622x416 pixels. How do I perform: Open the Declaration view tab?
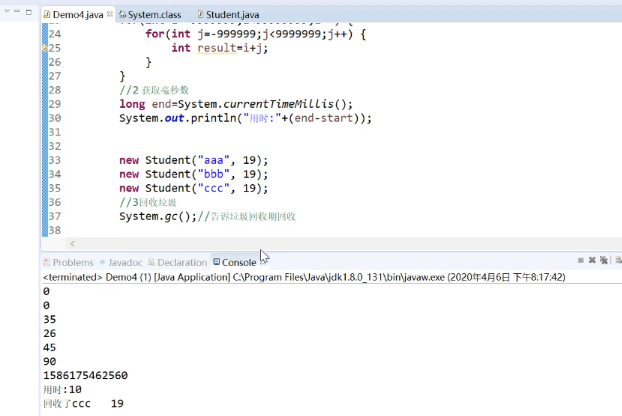coord(177,263)
